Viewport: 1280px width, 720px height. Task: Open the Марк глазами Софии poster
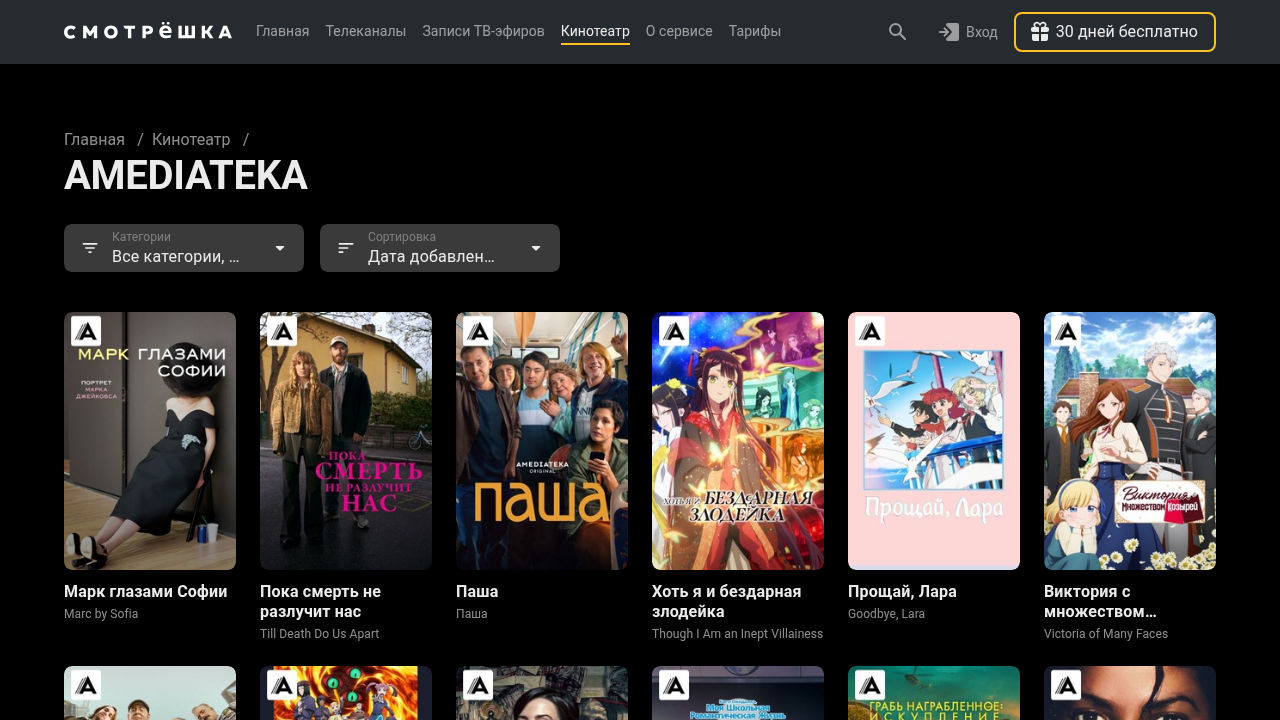[150, 441]
